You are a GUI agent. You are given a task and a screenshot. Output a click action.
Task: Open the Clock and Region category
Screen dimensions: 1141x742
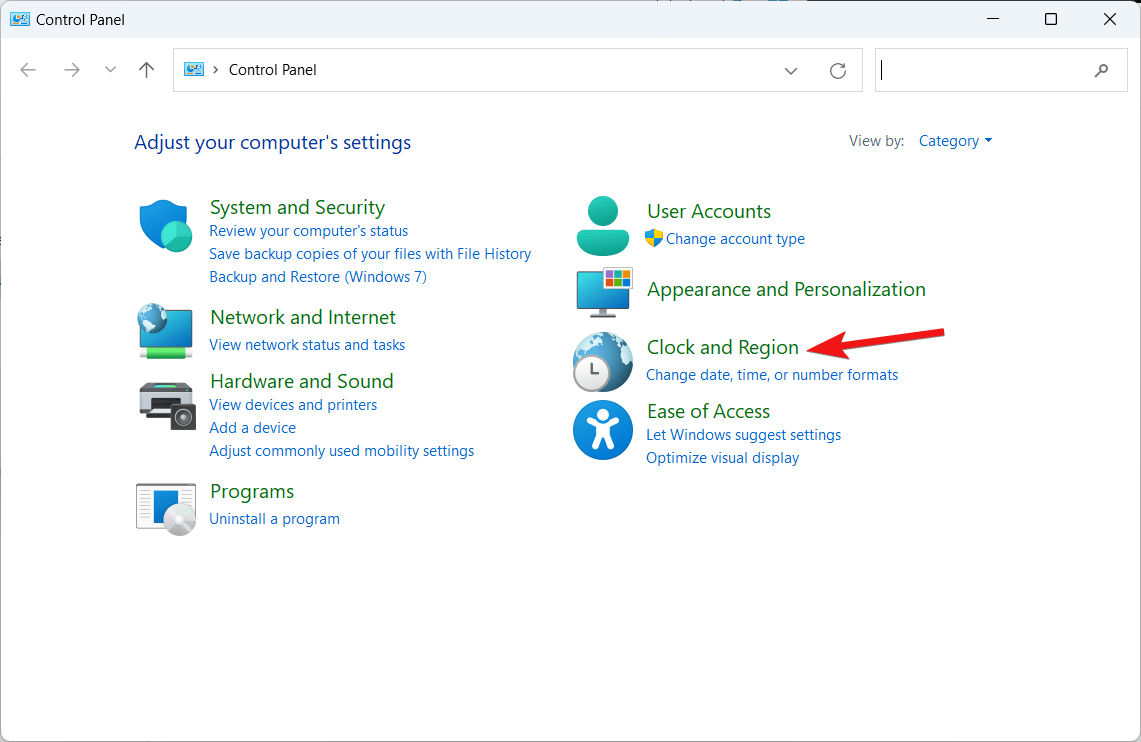tap(722, 347)
